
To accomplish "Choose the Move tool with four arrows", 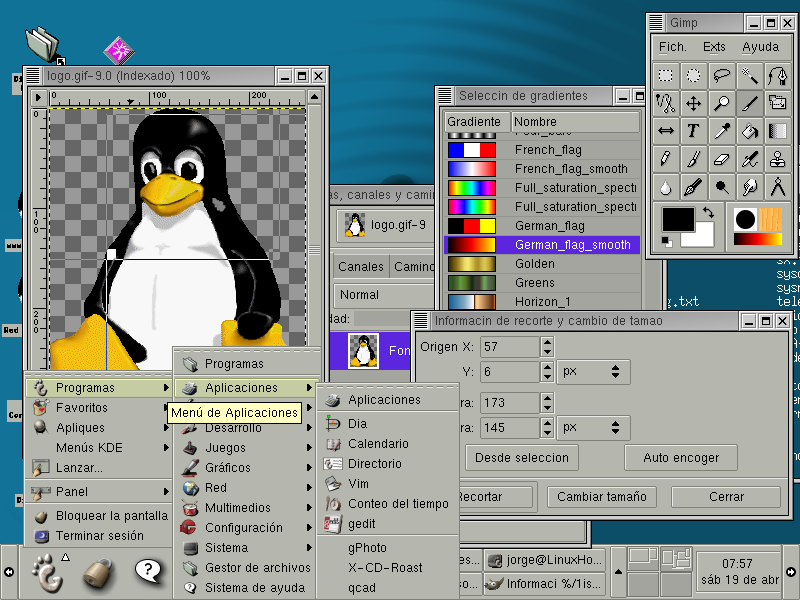I will (x=693, y=104).
